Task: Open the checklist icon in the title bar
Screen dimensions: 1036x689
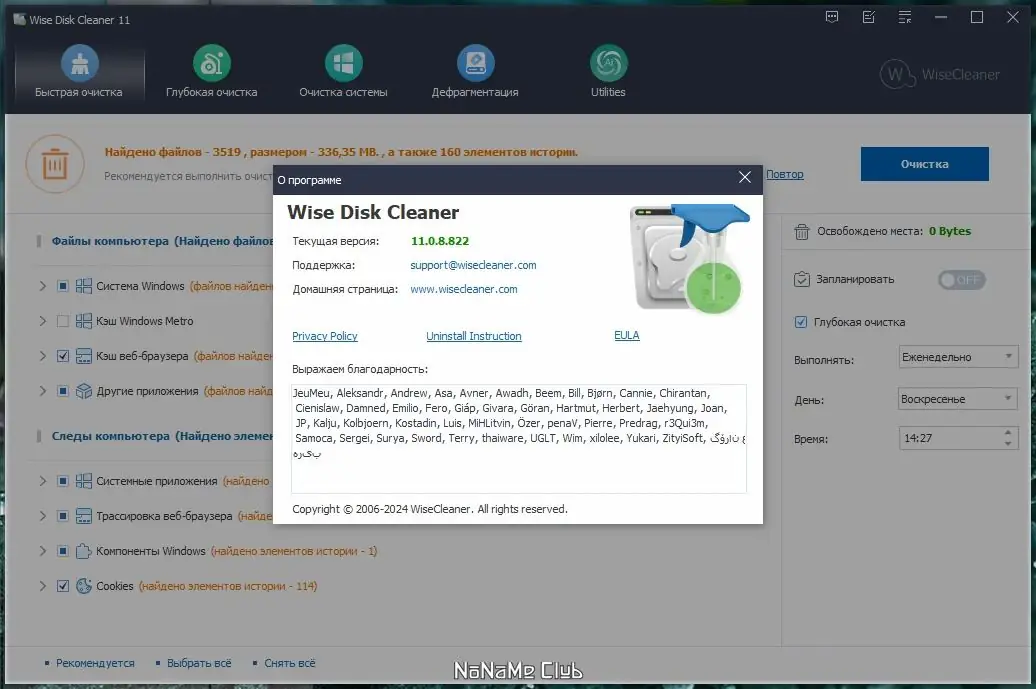Action: [x=868, y=17]
